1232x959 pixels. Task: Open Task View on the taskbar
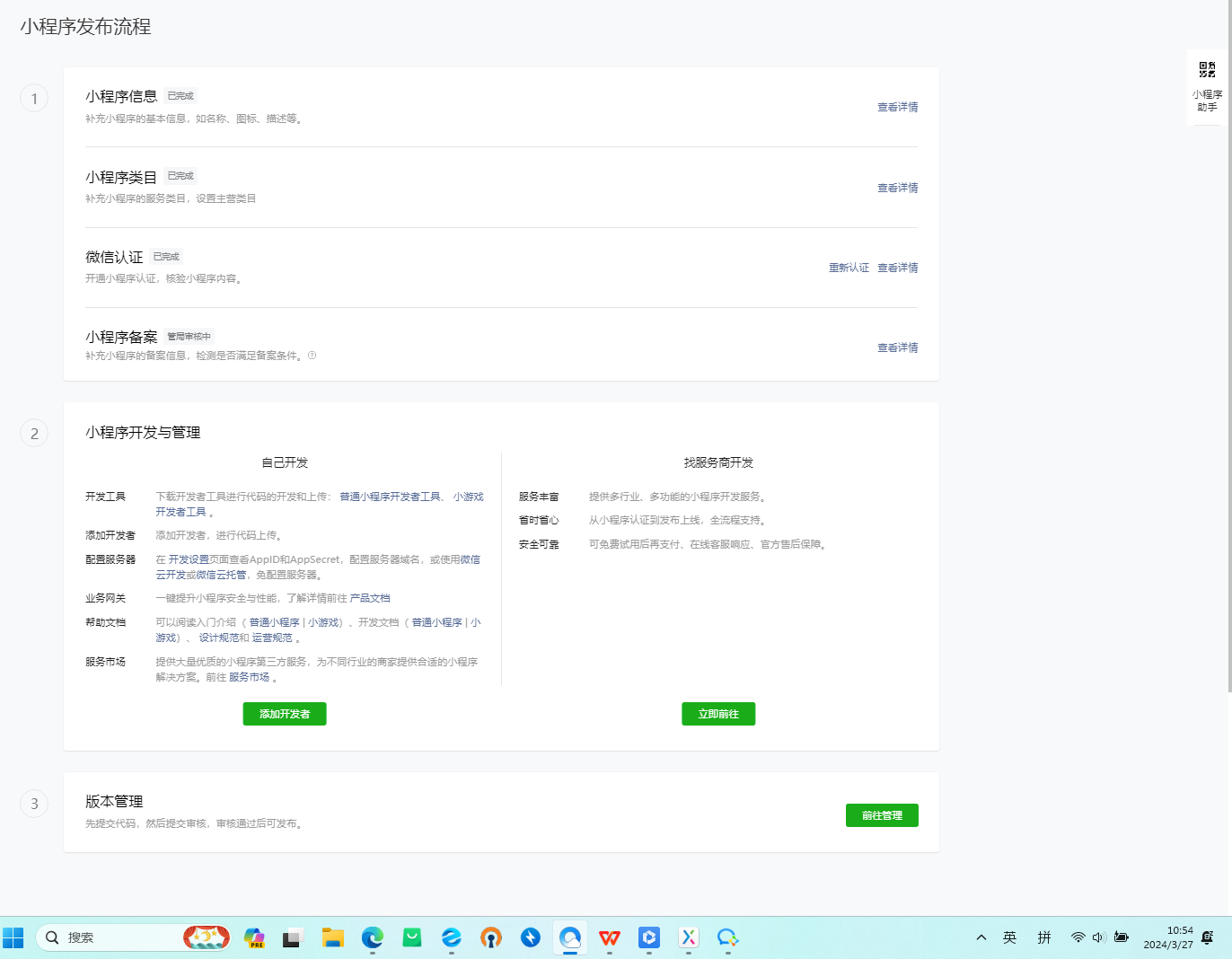(x=293, y=937)
